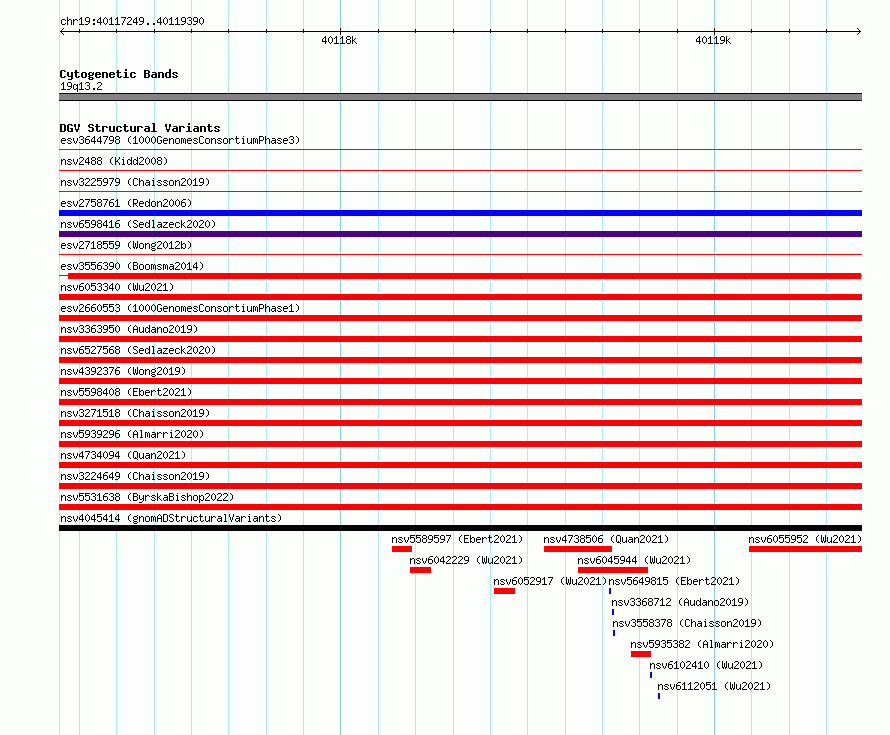Select the nsv3558378 (Chaisson2019) label
Viewport: 890px width, 735px height.
click(x=687, y=623)
